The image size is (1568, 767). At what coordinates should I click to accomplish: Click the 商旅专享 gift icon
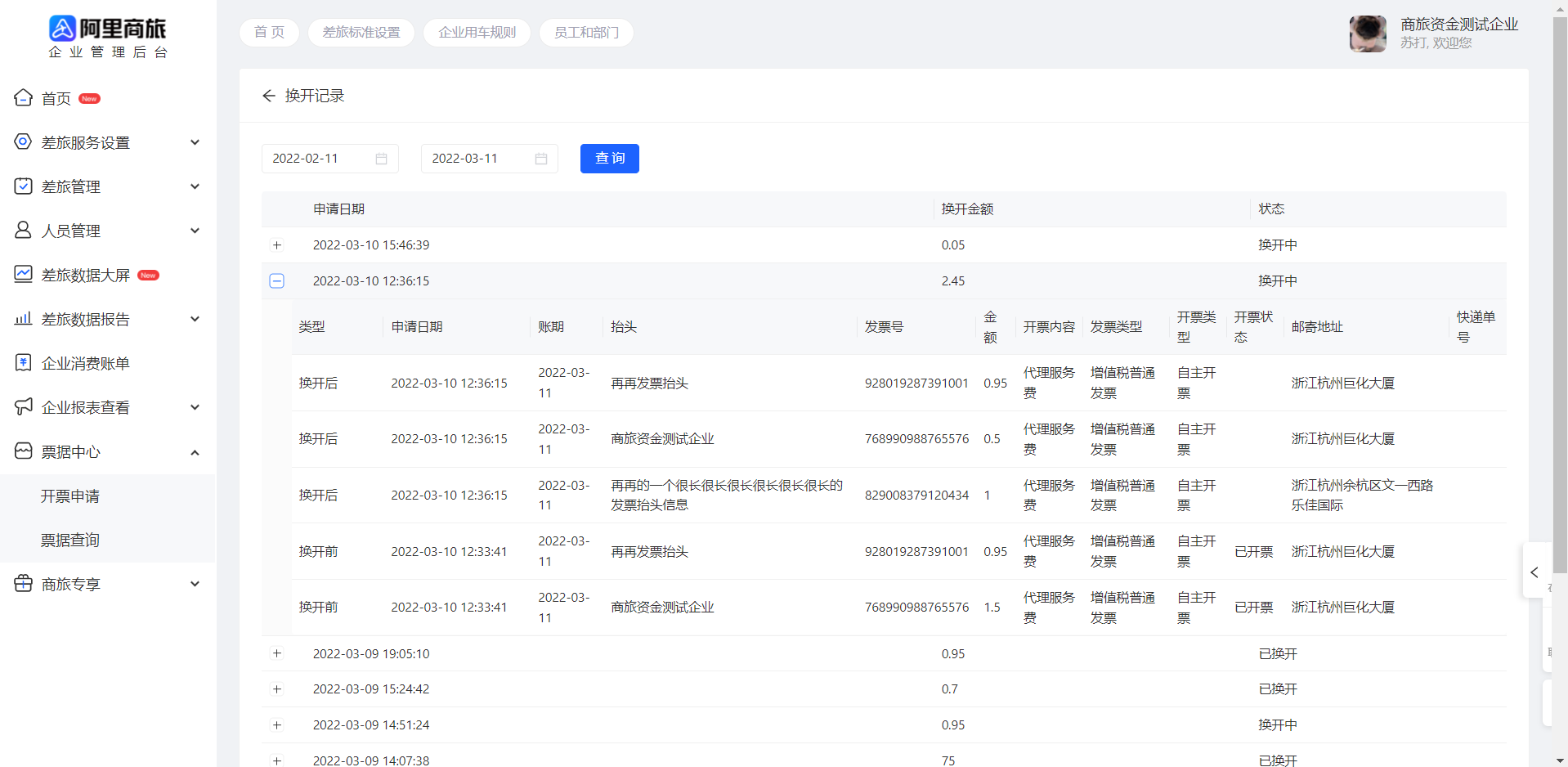coord(24,584)
